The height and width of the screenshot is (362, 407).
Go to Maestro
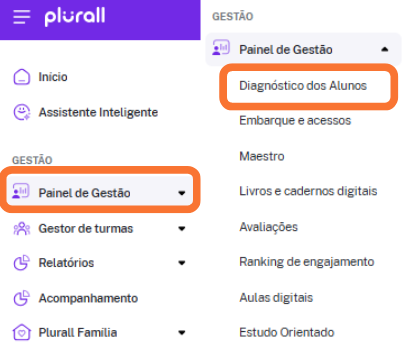click(x=262, y=156)
